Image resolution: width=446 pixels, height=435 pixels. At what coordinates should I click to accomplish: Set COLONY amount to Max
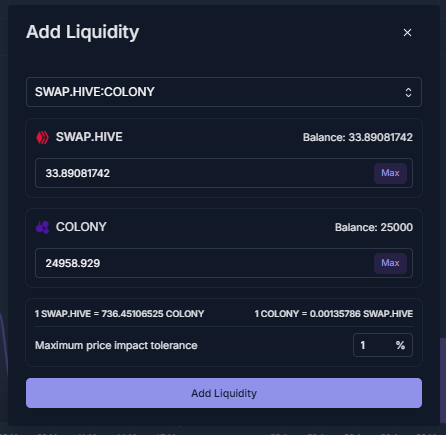[390, 263]
